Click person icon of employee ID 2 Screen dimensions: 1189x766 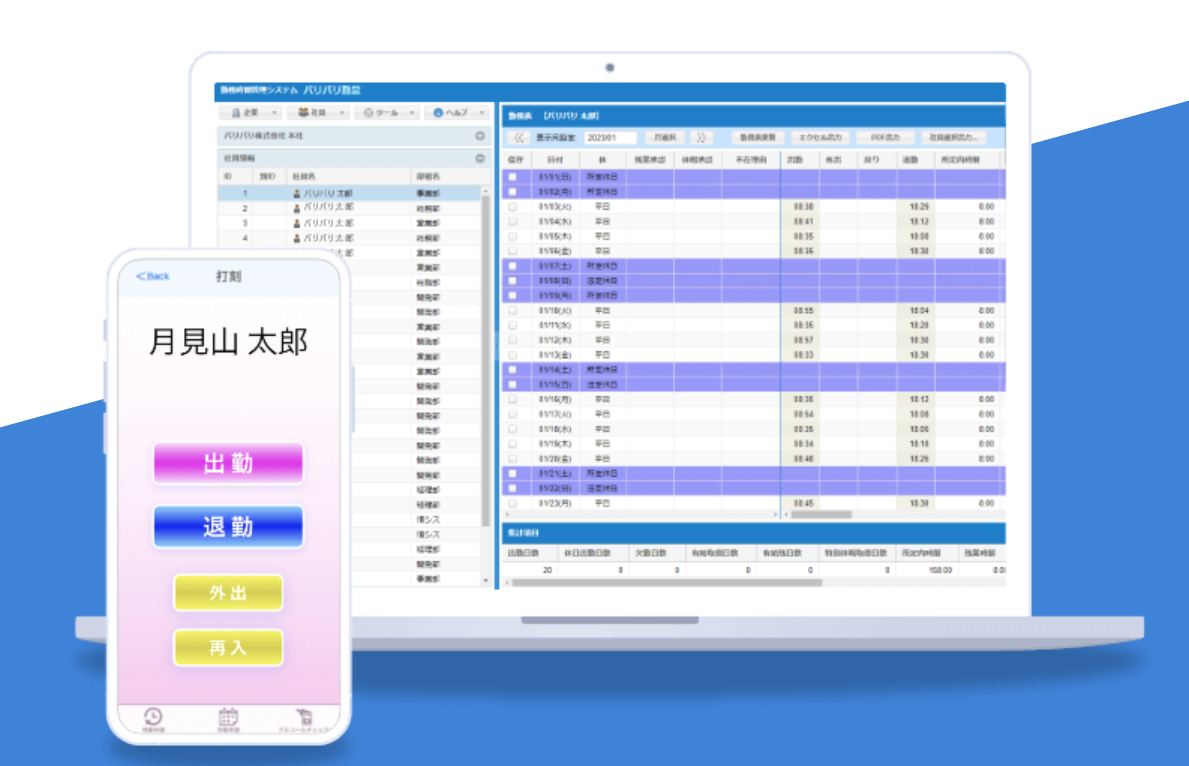(296, 208)
